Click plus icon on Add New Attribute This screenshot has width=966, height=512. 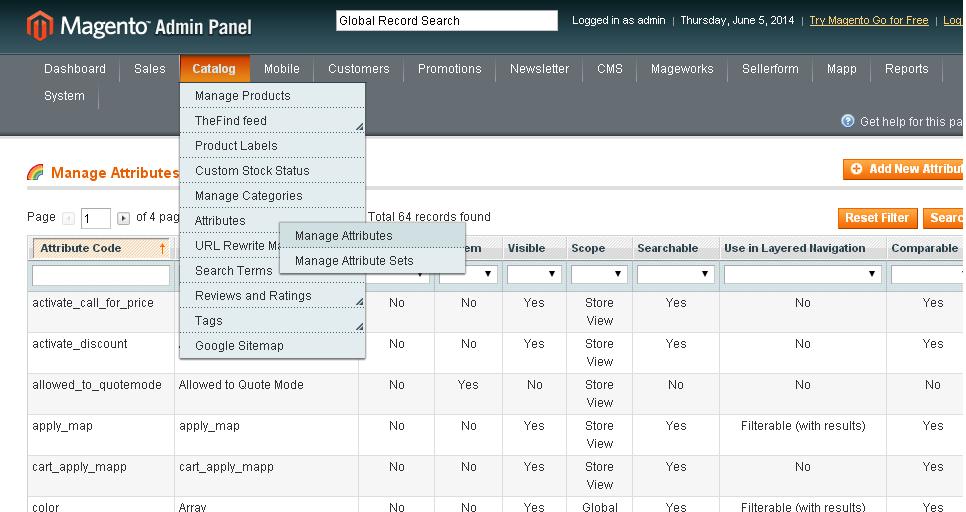857,169
